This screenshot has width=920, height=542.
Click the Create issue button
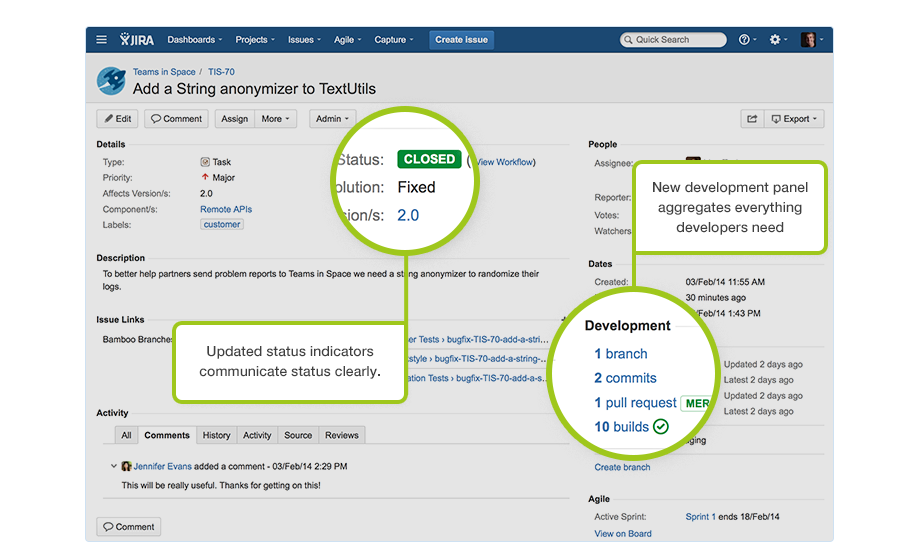(x=461, y=39)
